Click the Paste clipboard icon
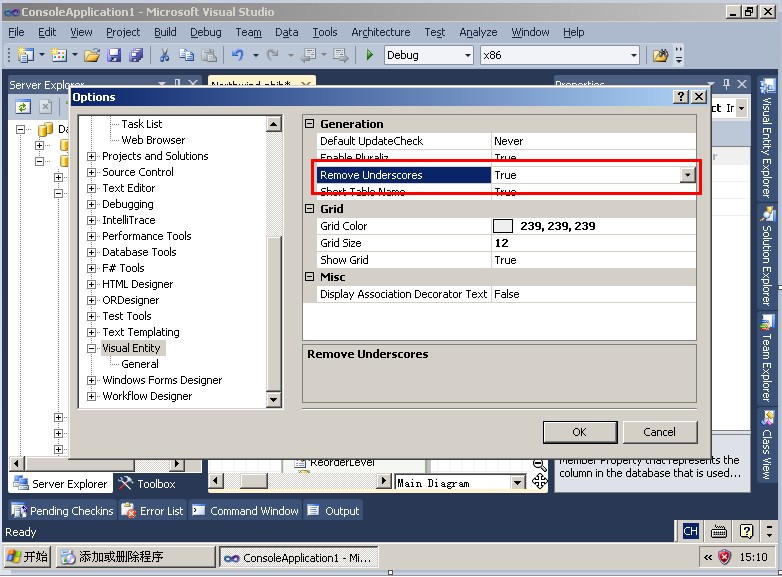 209,55
